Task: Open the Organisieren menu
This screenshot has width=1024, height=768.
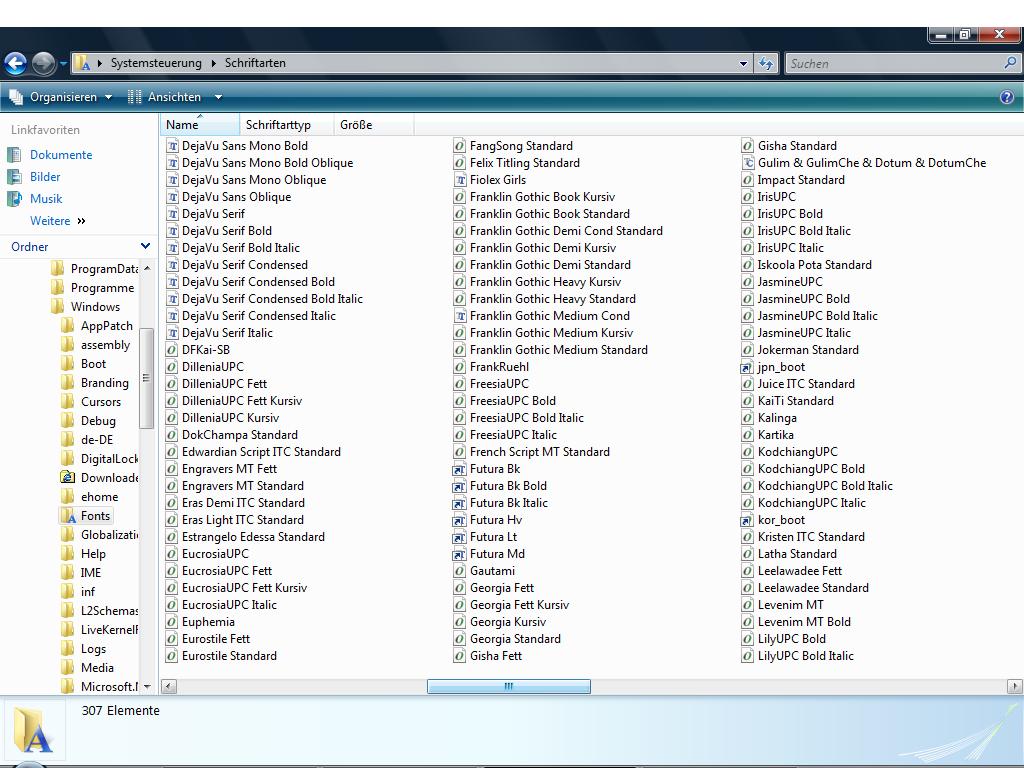Action: pyautogui.click(x=60, y=97)
